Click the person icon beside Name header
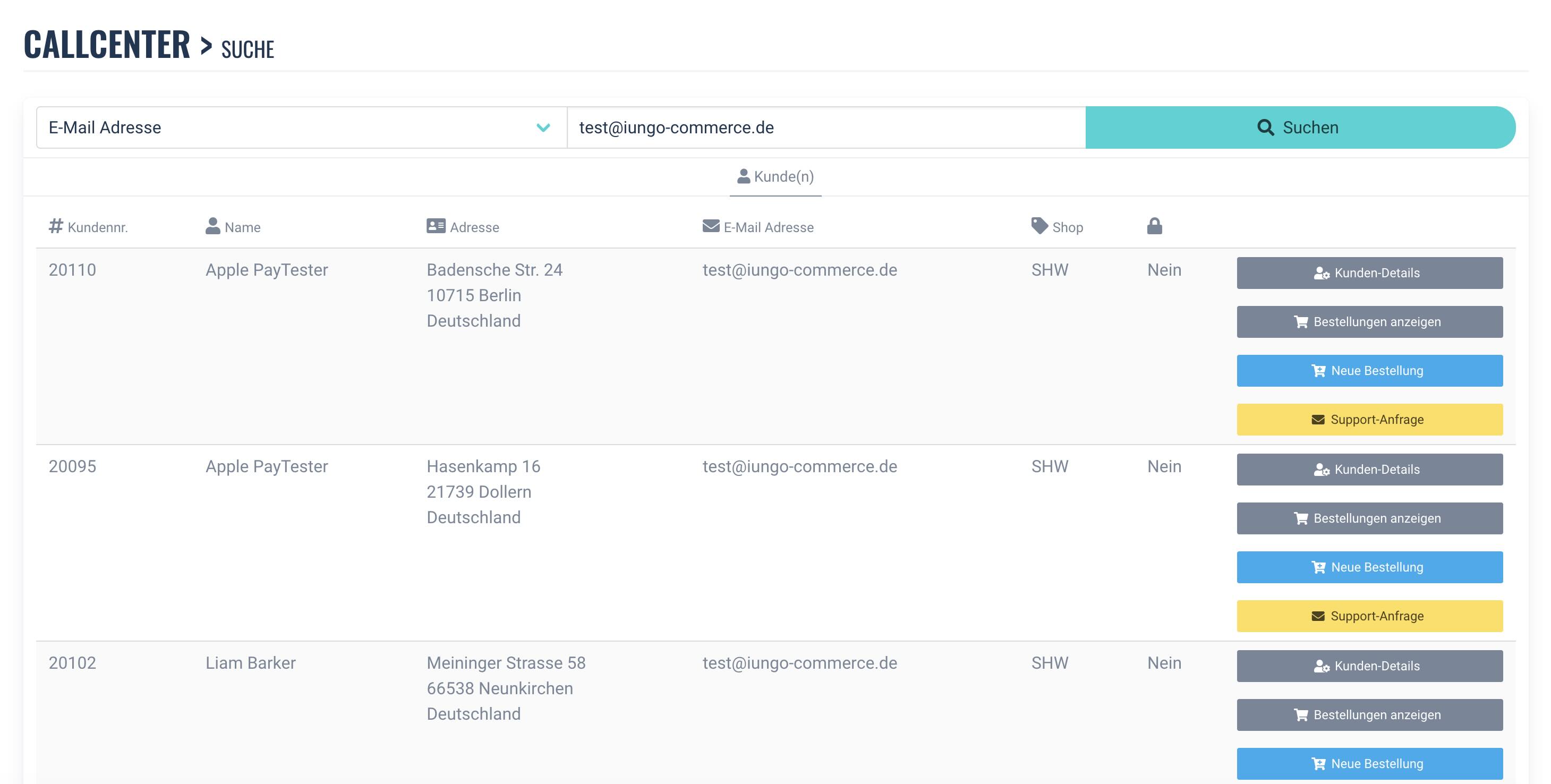The width and height of the screenshot is (1551, 784). (x=212, y=226)
